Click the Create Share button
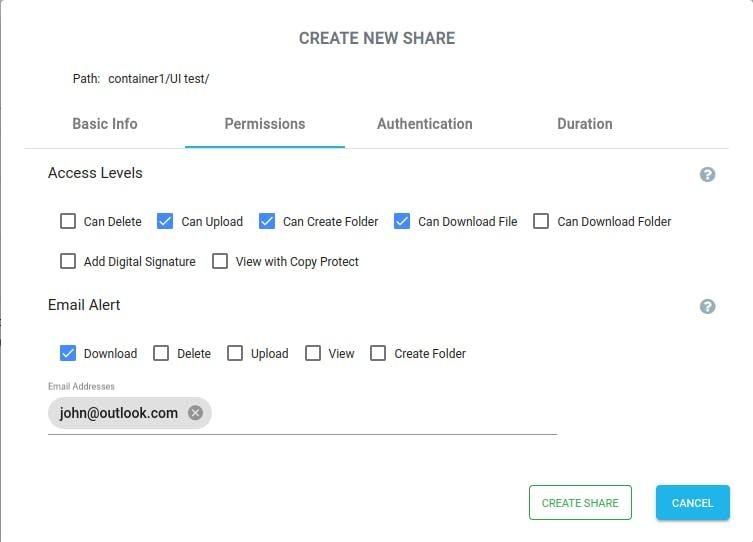 tap(580, 503)
